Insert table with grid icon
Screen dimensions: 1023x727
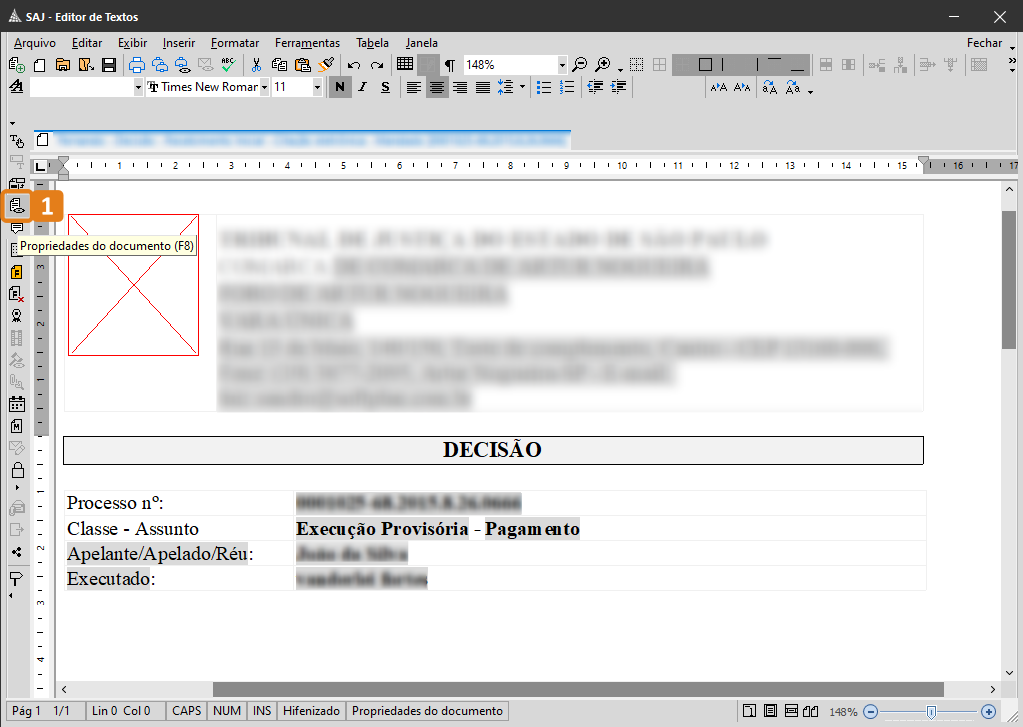pos(405,64)
